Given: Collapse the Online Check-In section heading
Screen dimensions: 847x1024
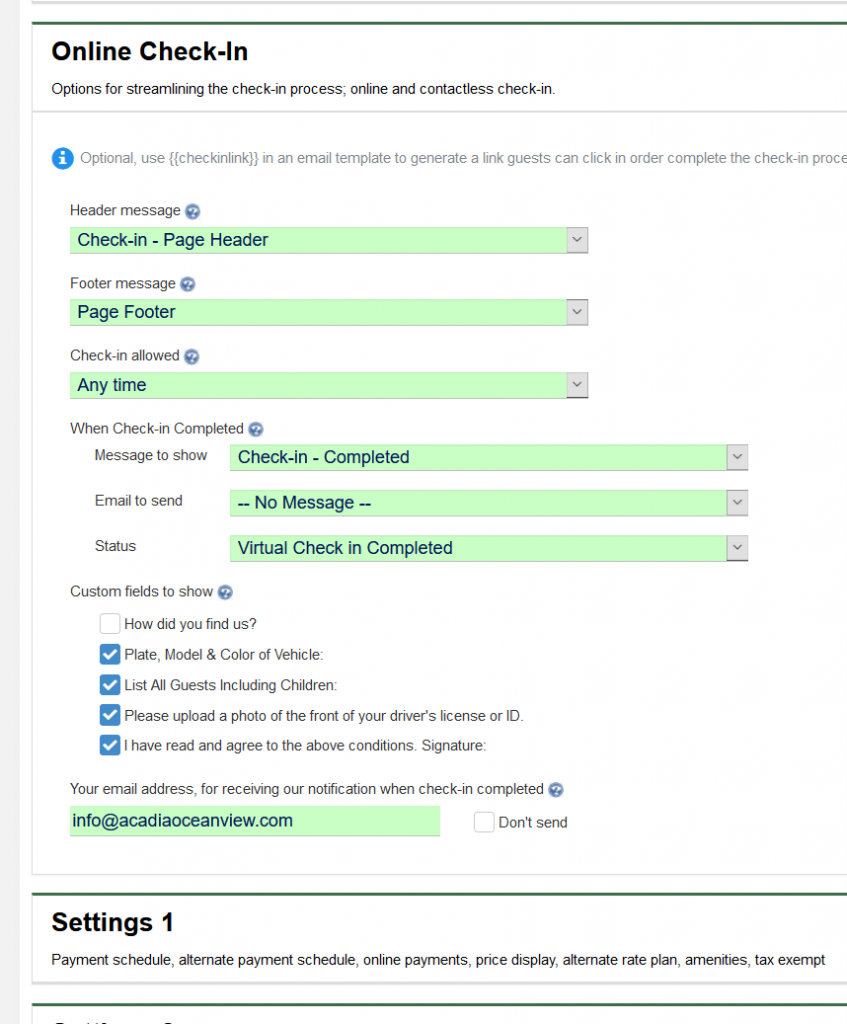Looking at the screenshot, I should tap(150, 52).
